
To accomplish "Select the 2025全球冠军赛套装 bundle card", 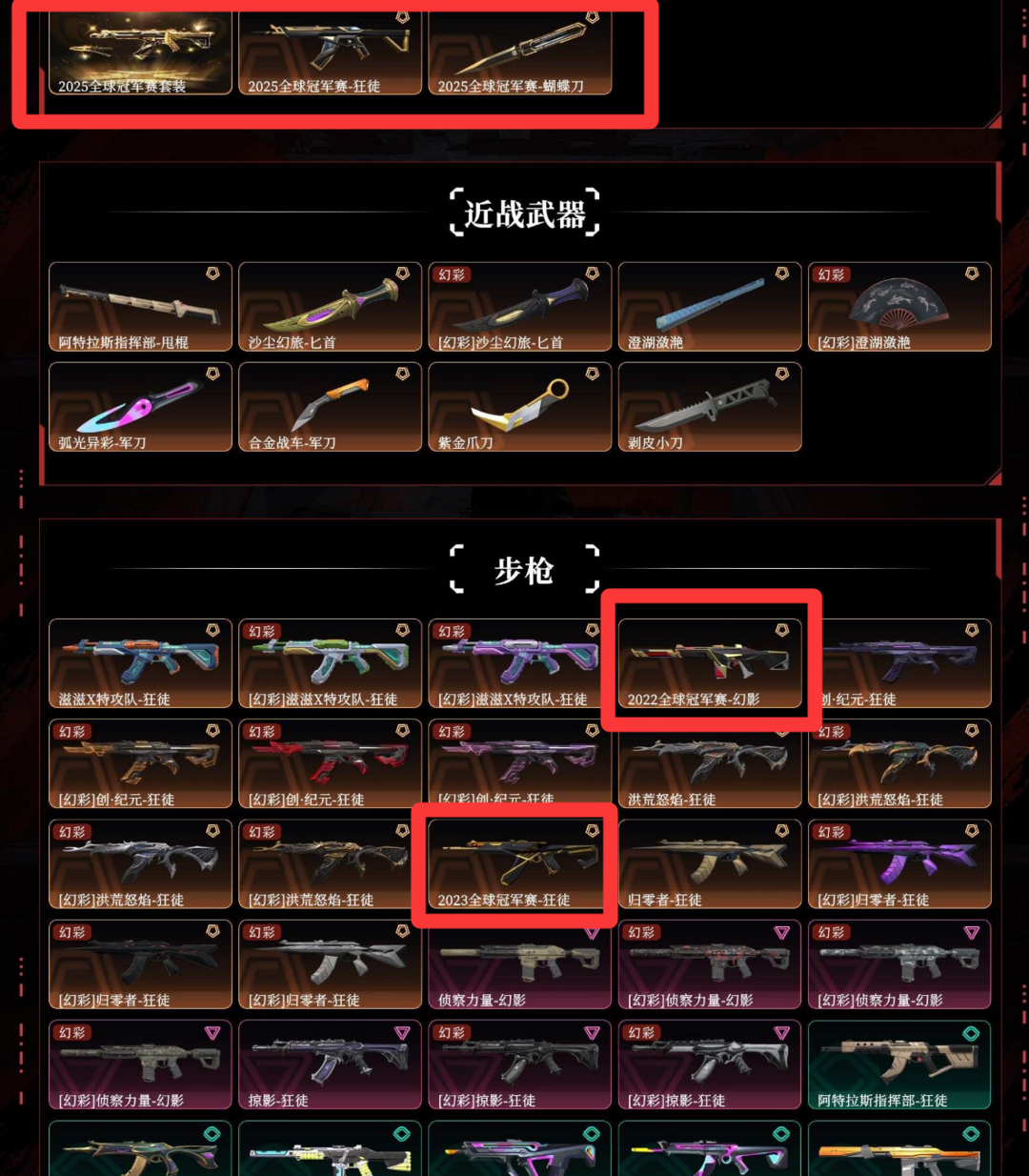I will [x=140, y=52].
